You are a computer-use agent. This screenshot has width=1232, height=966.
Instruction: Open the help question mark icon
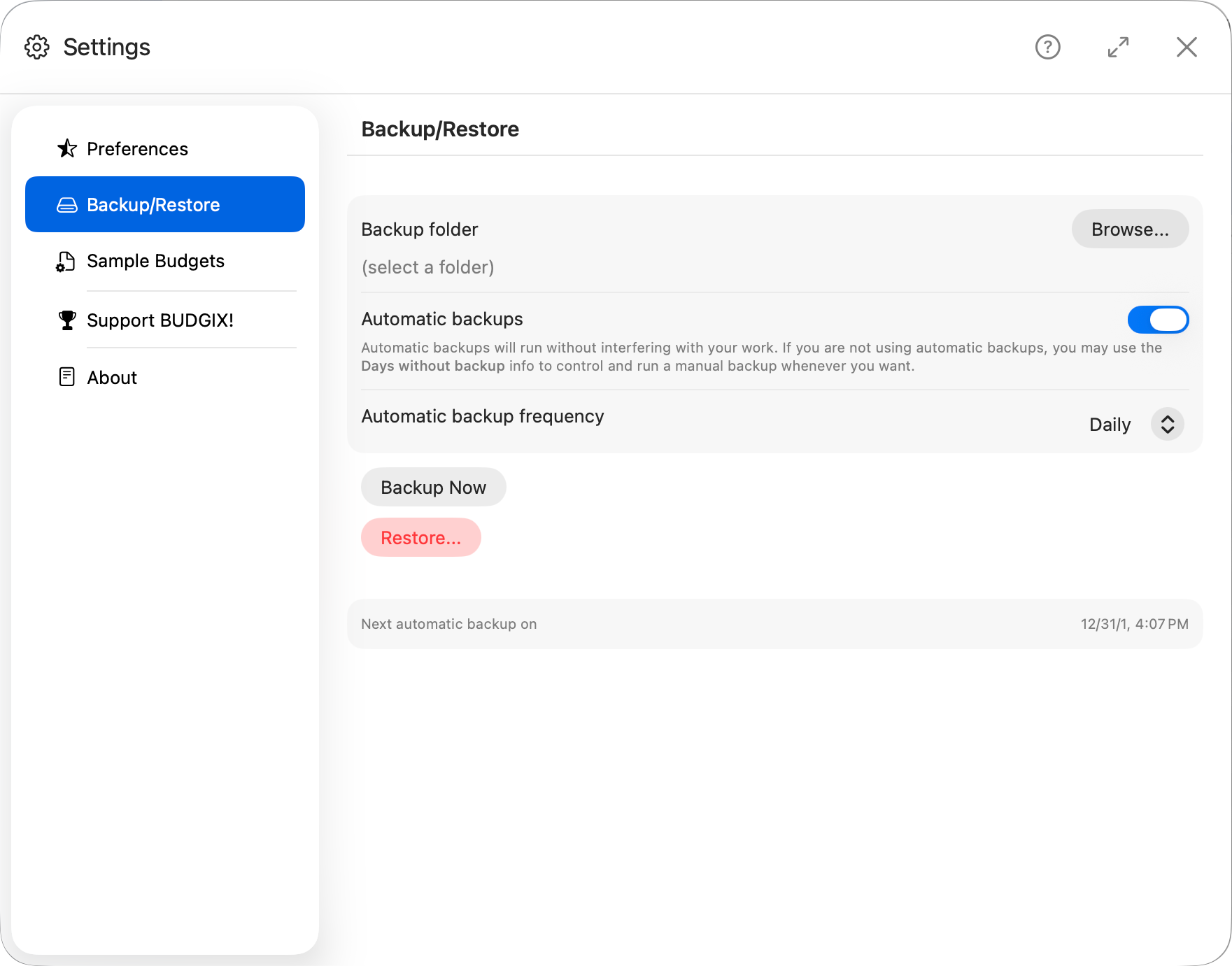pos(1047,47)
